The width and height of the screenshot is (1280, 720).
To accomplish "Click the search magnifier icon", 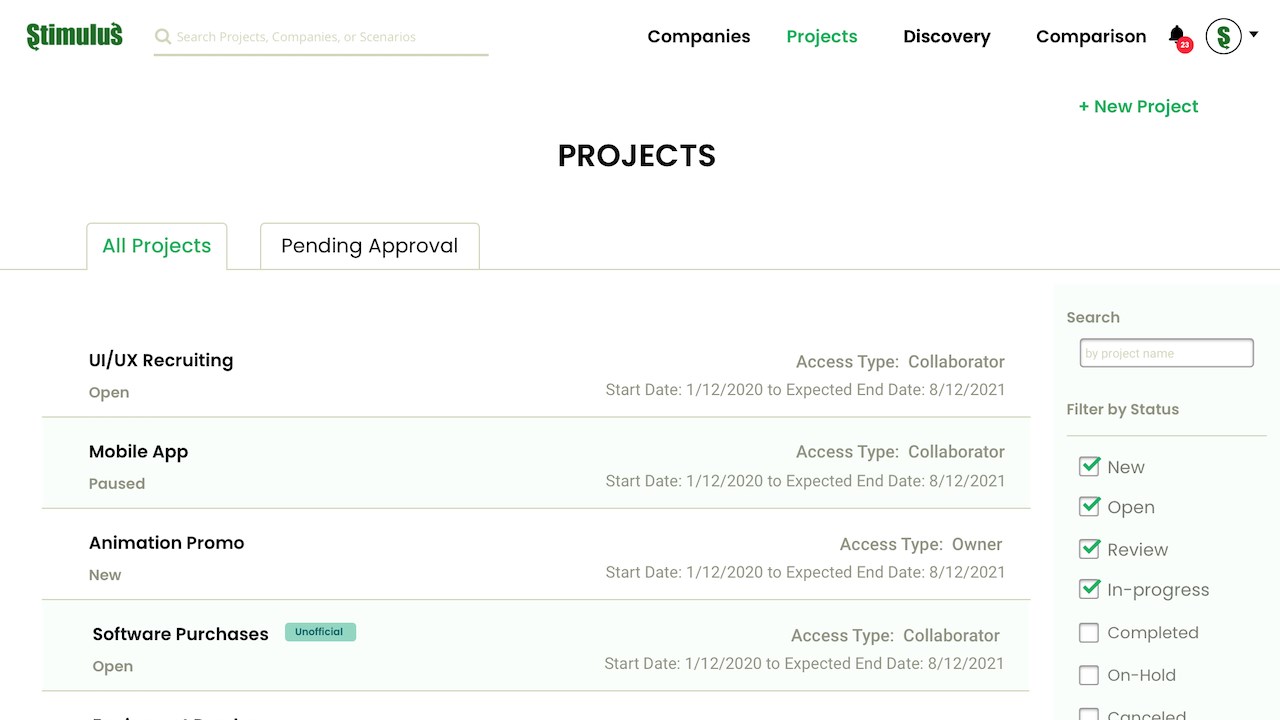I will (163, 37).
